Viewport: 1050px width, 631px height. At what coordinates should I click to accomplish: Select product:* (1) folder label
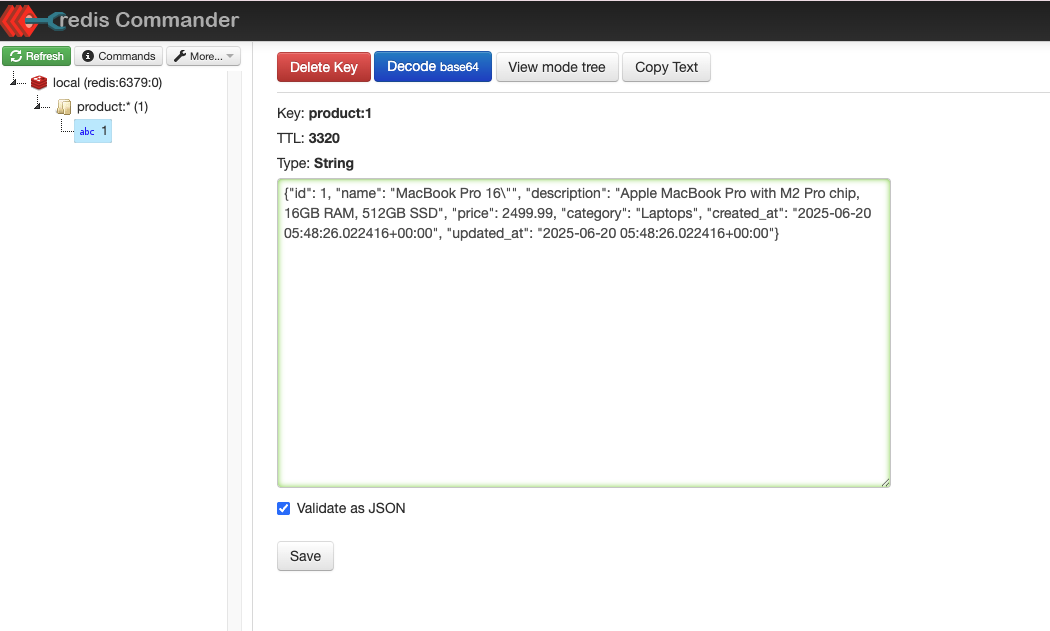[112, 107]
